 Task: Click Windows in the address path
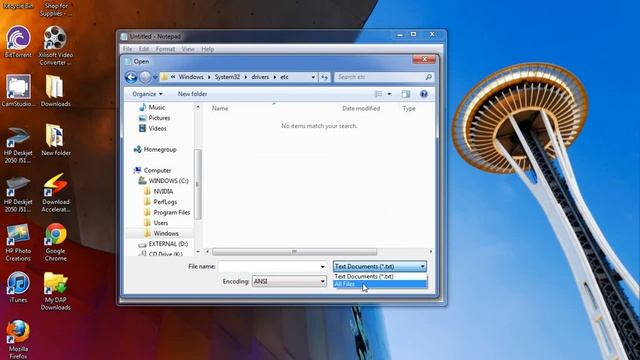click(x=191, y=77)
